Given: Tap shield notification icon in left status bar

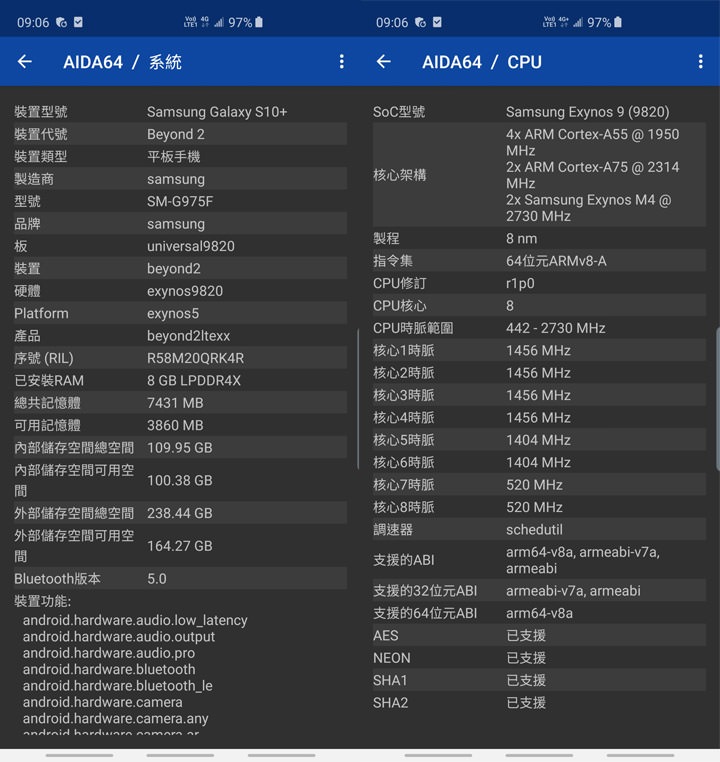Looking at the screenshot, I should coord(61,22).
